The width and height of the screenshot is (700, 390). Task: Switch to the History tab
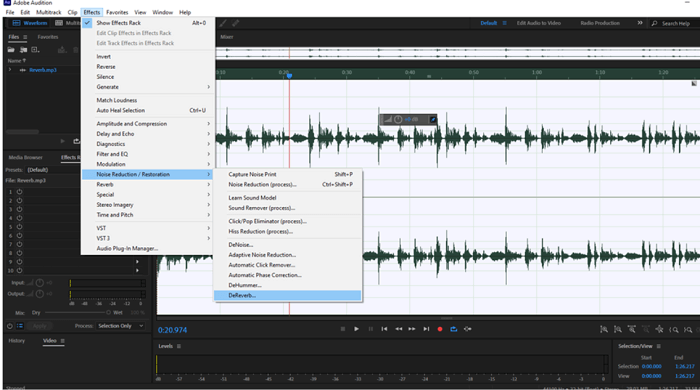click(17, 341)
